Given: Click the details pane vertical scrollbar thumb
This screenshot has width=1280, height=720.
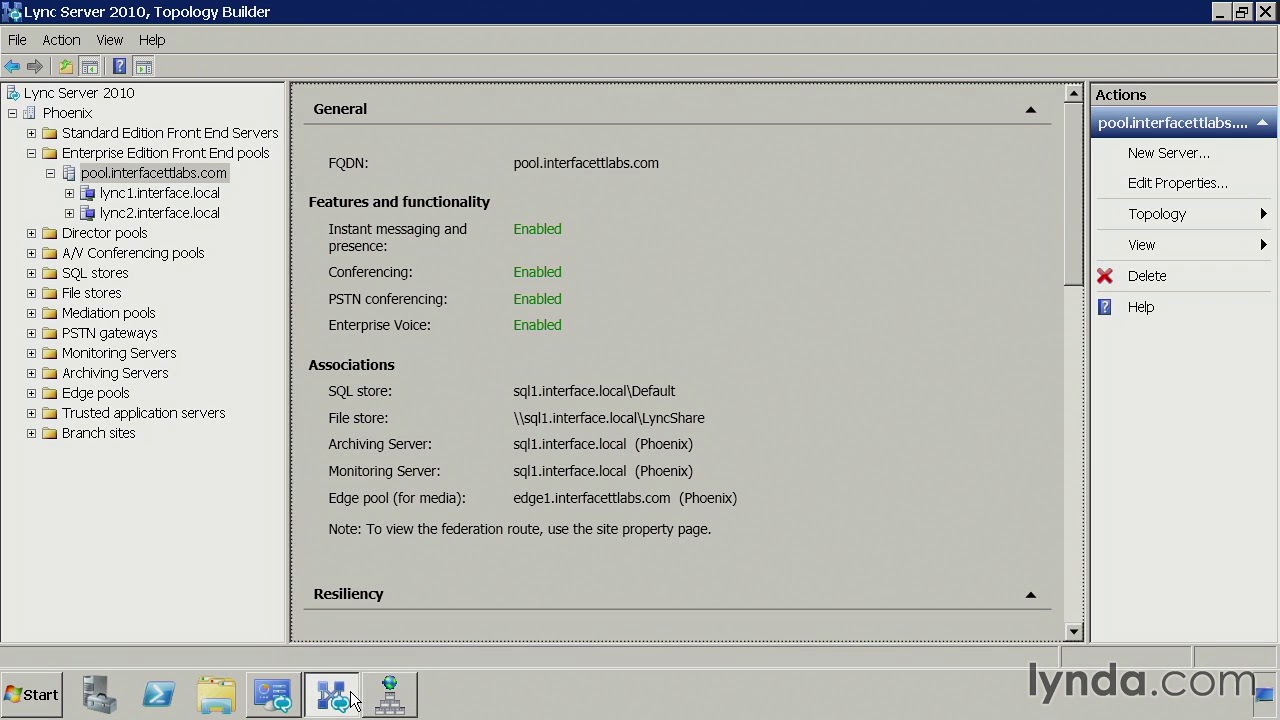Looking at the screenshot, I should (x=1074, y=194).
